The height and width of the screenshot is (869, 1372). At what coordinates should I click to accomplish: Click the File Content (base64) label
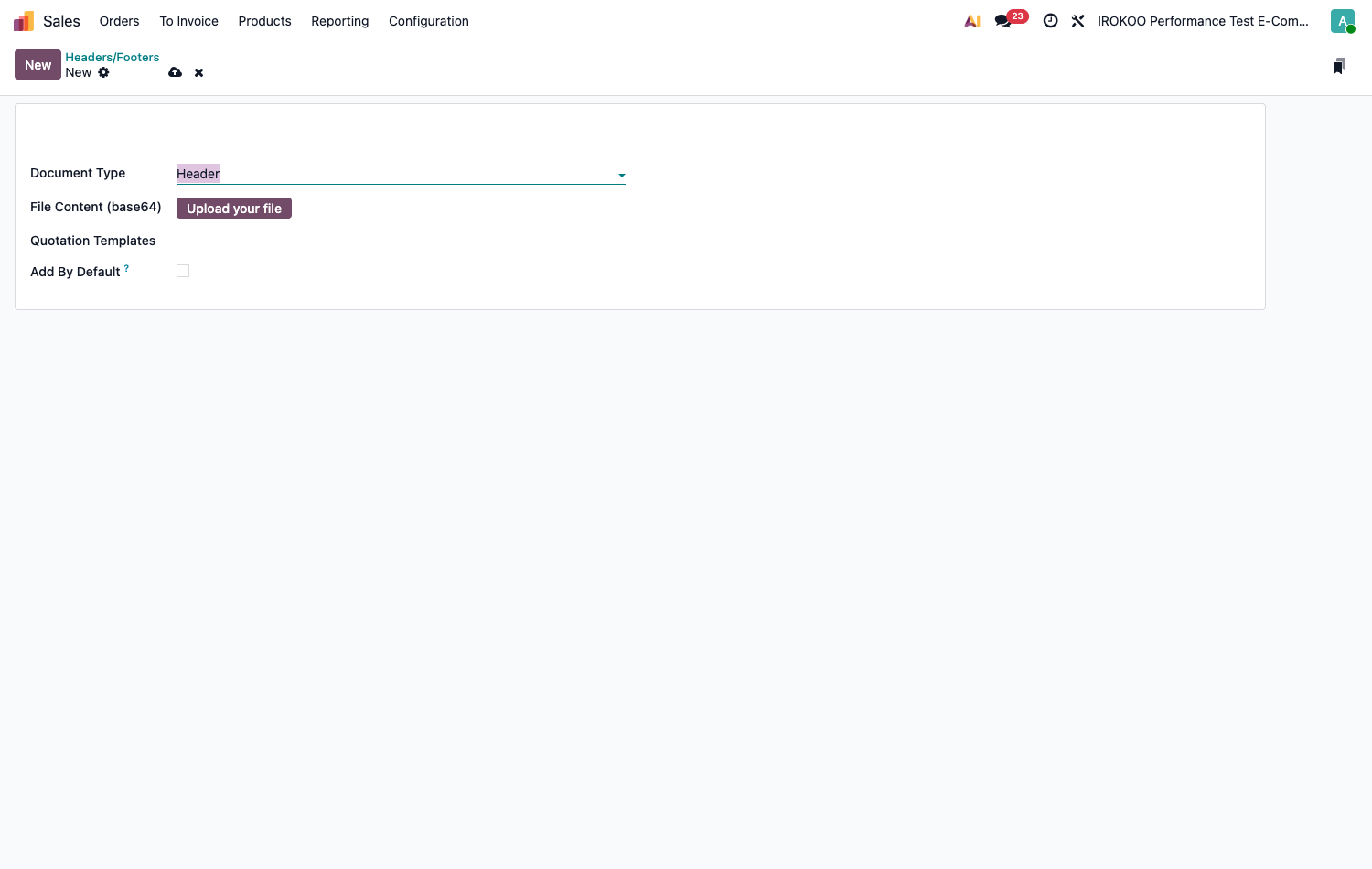tap(96, 207)
